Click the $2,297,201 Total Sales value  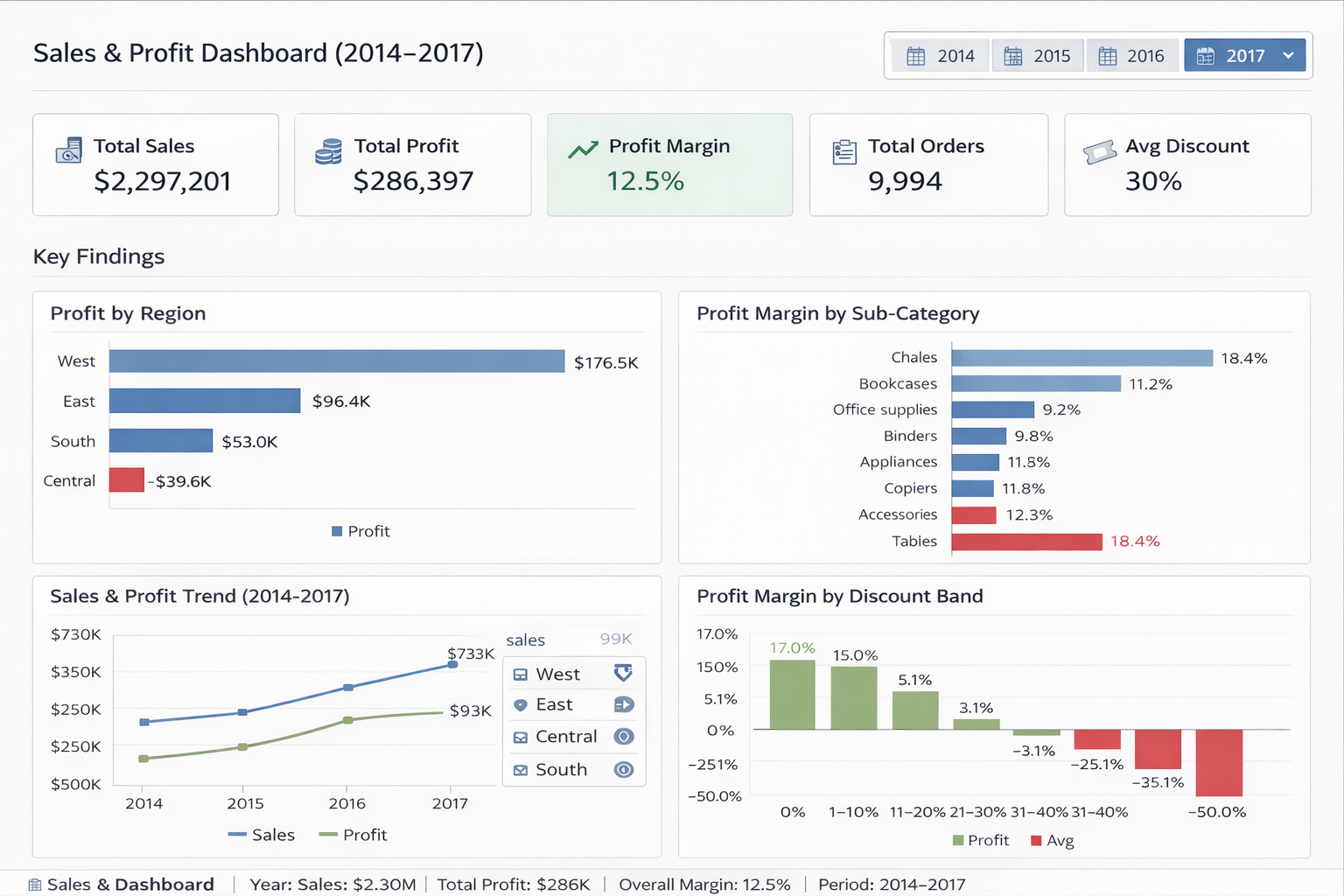(x=163, y=182)
